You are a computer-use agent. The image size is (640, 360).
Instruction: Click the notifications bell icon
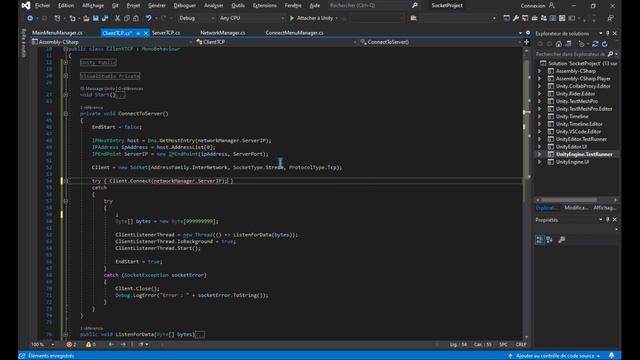point(611,356)
